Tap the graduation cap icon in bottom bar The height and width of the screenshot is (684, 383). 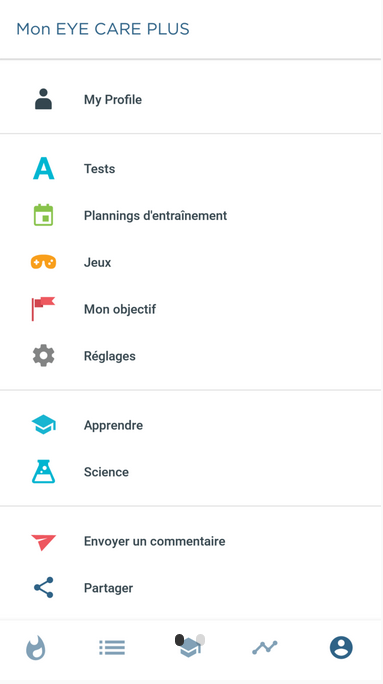[191, 647]
